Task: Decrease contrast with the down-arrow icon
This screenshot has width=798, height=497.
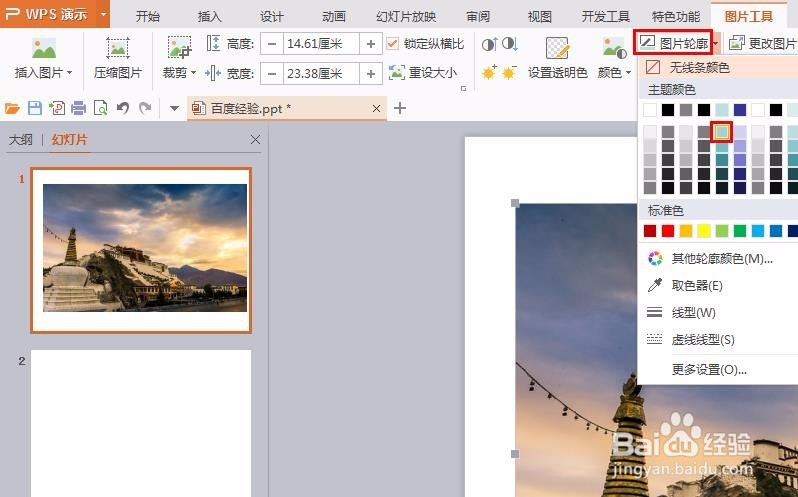Action: pos(509,44)
